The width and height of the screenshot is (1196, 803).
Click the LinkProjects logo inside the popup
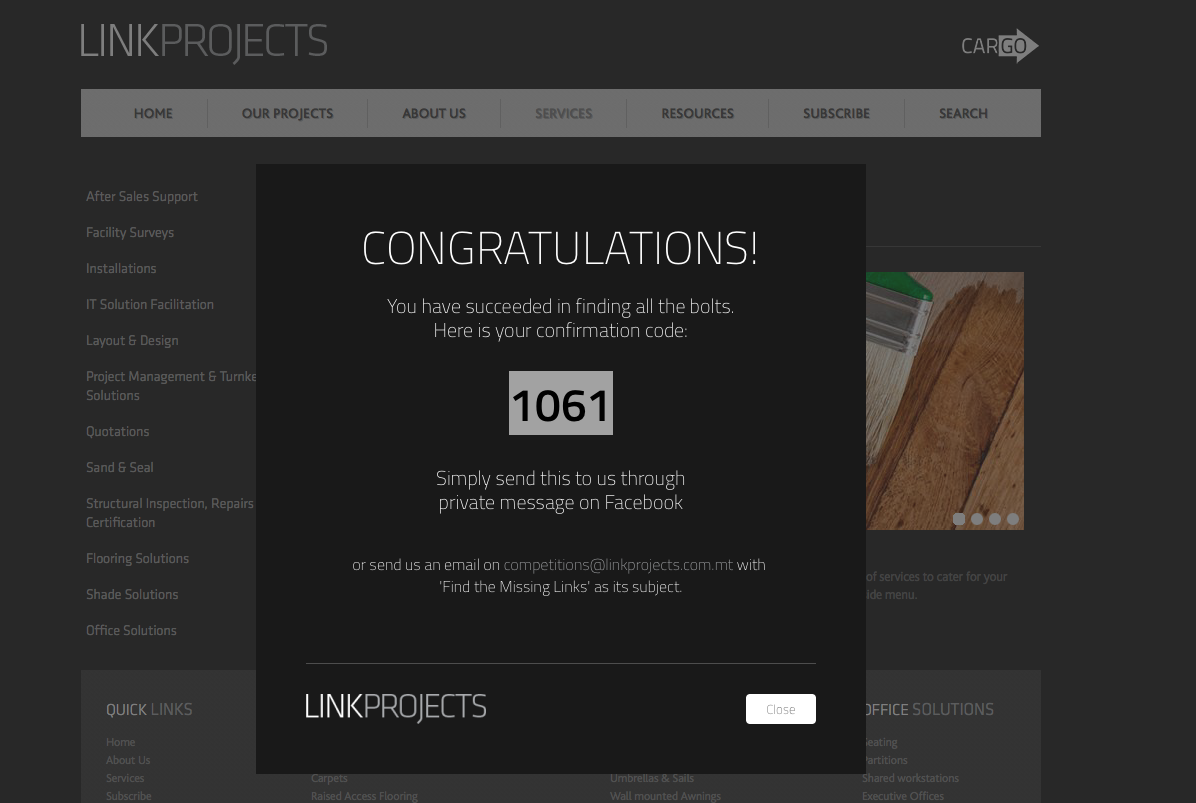tap(396, 707)
